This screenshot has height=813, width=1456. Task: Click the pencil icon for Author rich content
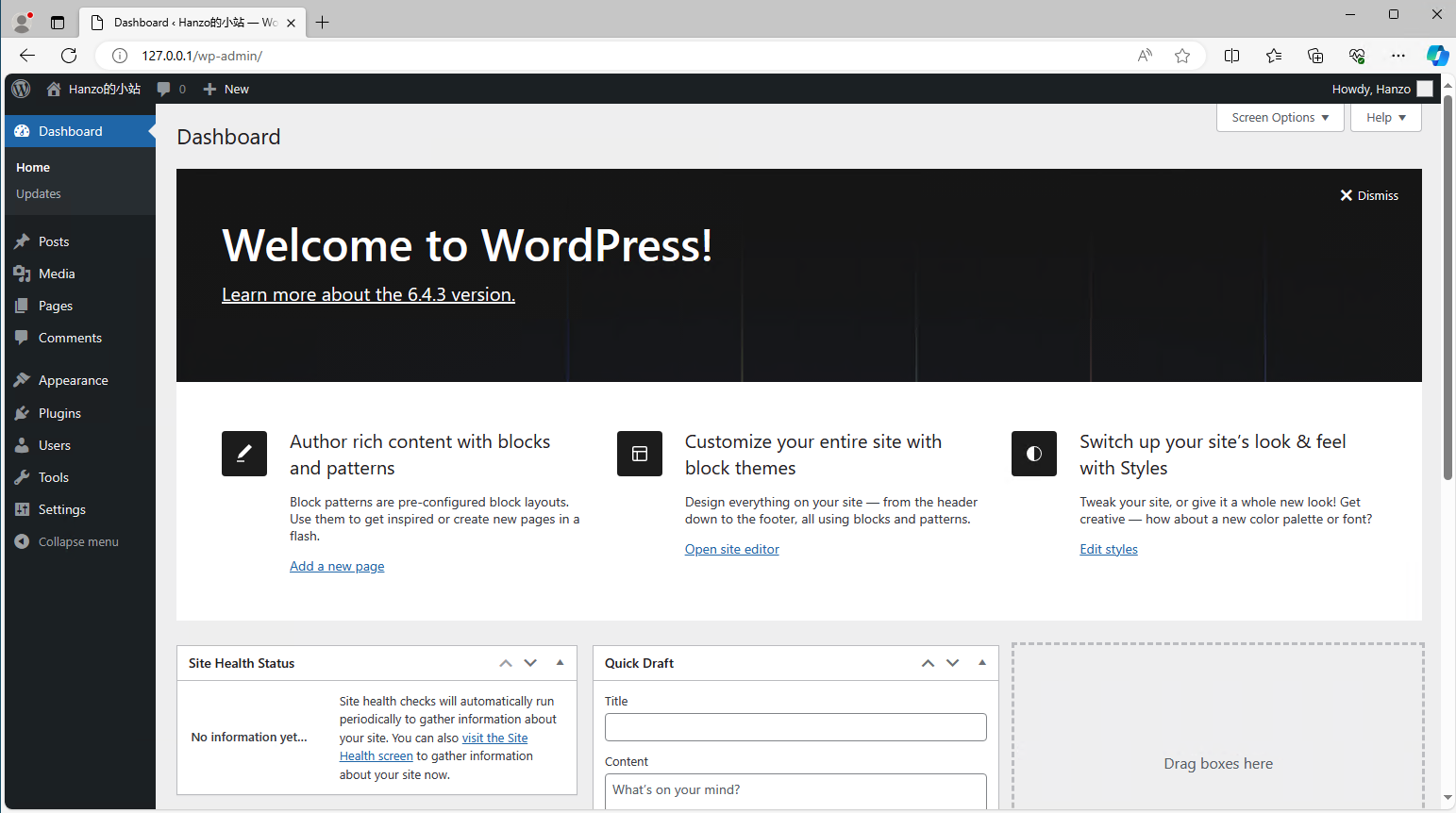244,454
